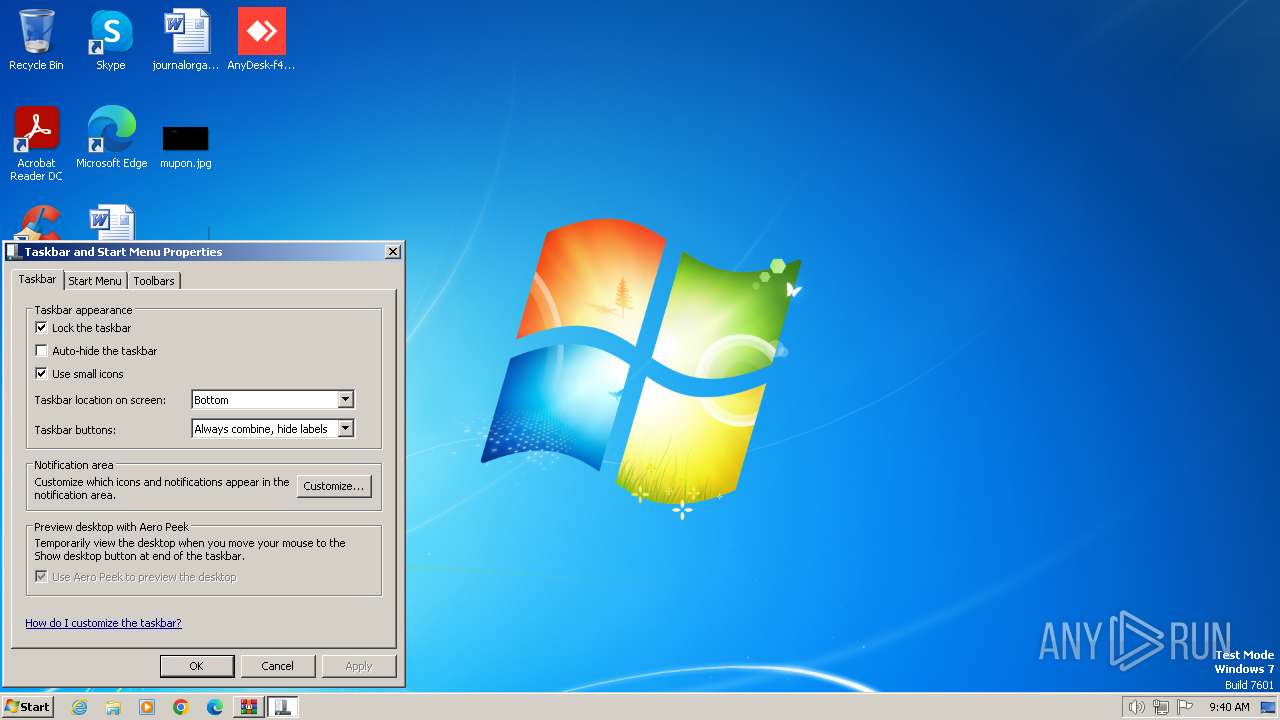Click the Use Aero Peek checkbox
Viewport: 1280px width, 720px height.
tap(41, 577)
